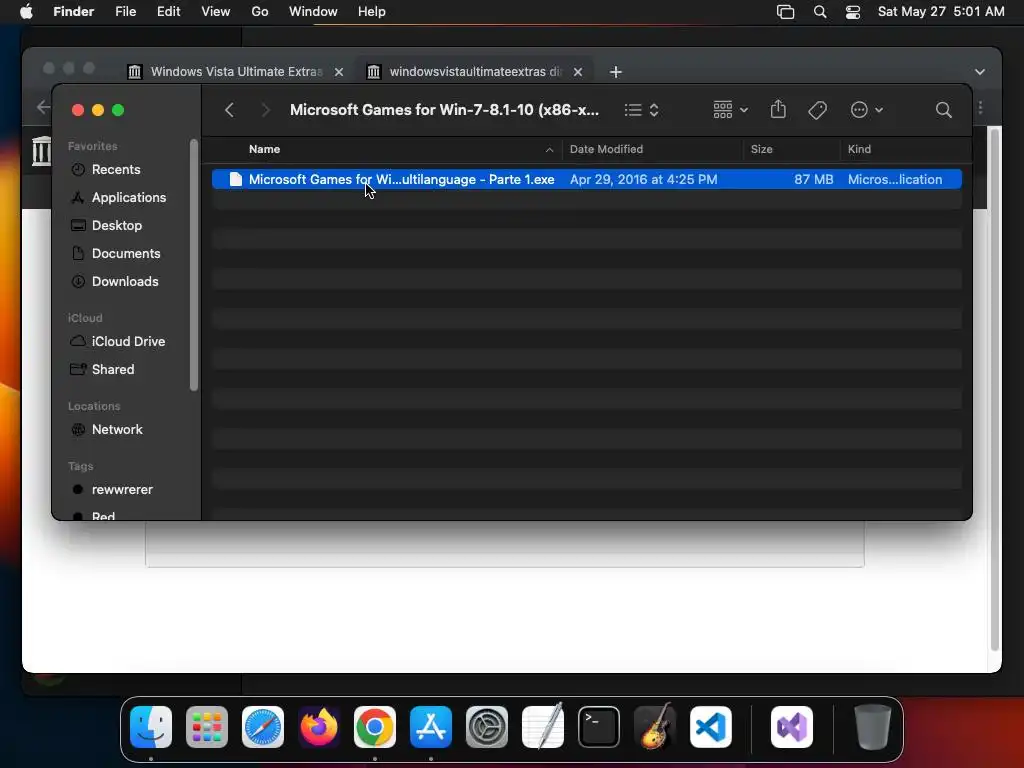The image size is (1024, 768).
Task: Open the View menu
Action: [216, 12]
